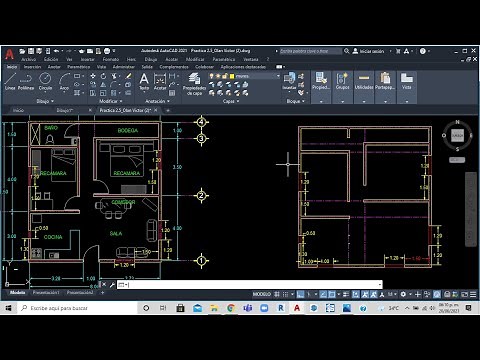This screenshot has width=480, height=360.
Task: Click the keyword search box in title bar
Action: tap(311, 51)
